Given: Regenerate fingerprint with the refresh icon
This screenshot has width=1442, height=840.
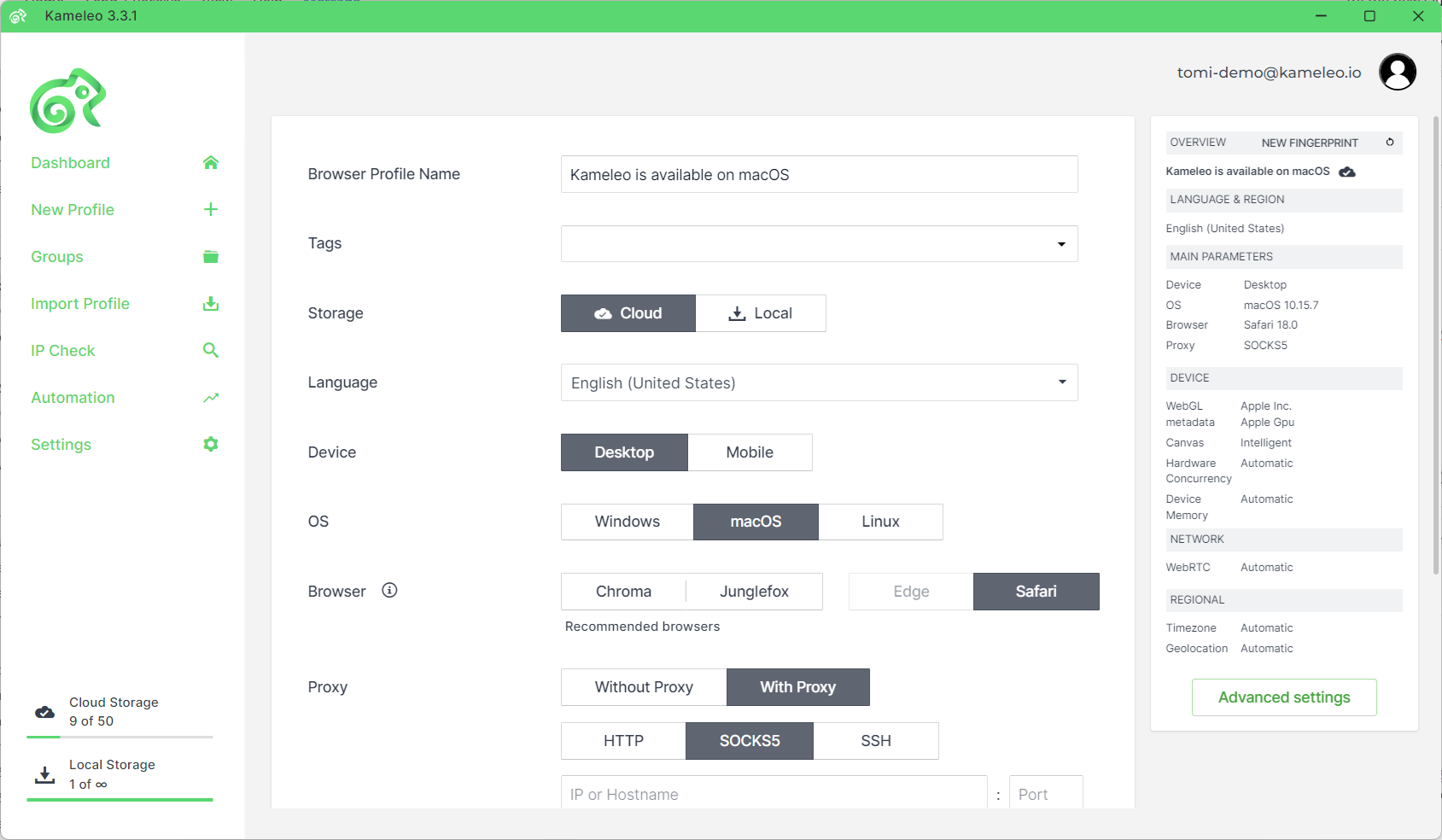Looking at the screenshot, I should (1390, 143).
